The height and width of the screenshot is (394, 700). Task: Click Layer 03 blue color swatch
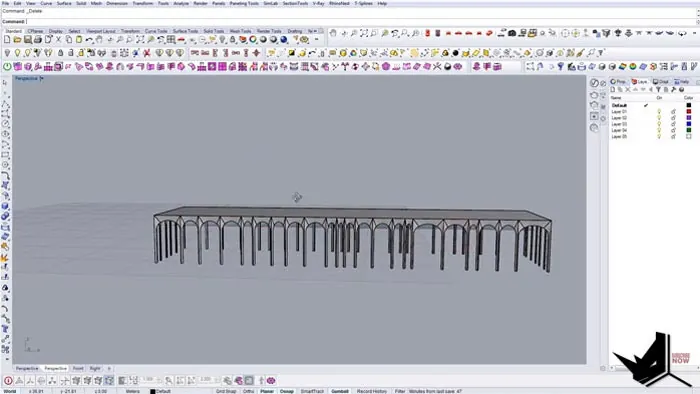click(688, 124)
